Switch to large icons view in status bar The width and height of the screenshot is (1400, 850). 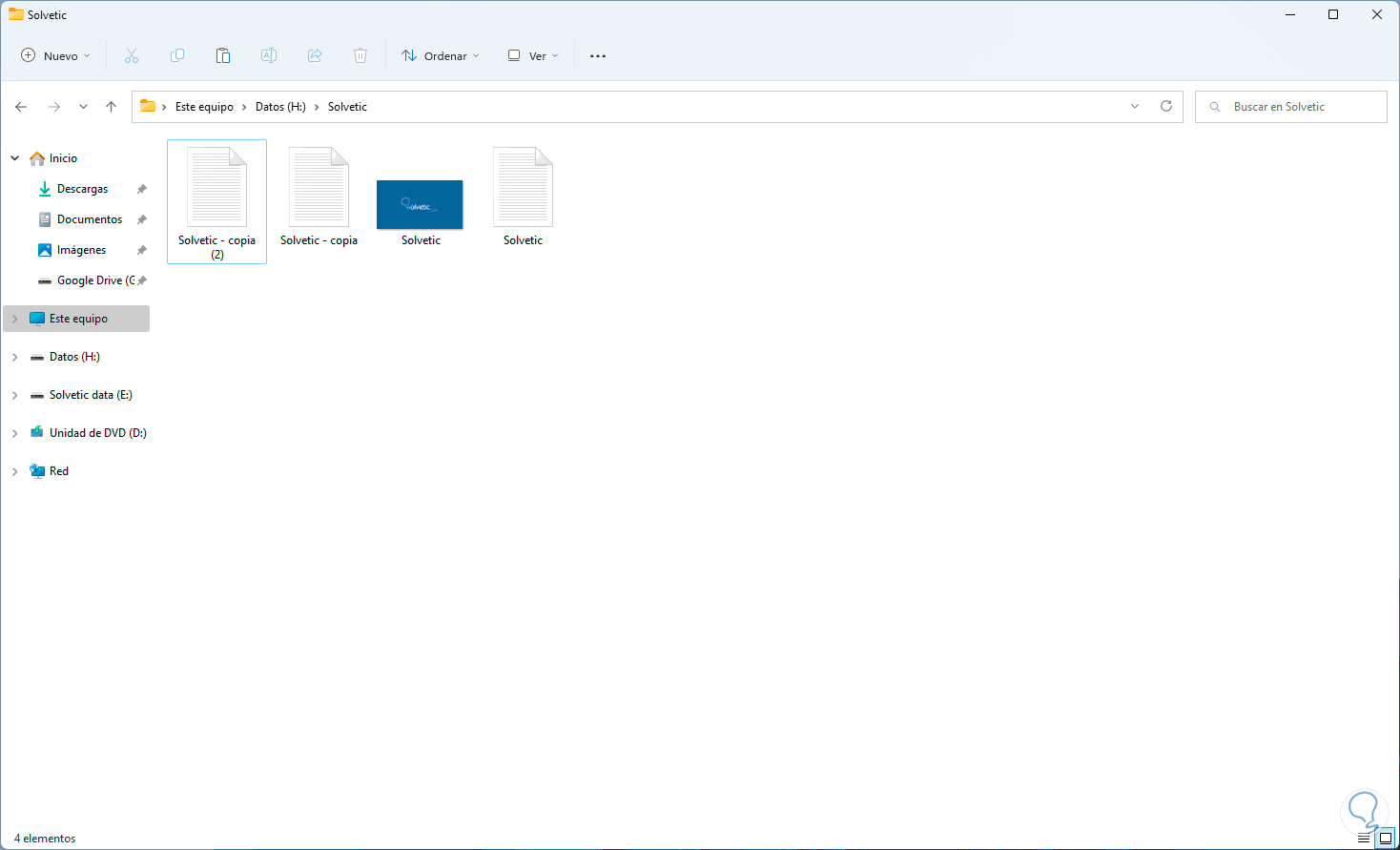click(x=1386, y=839)
